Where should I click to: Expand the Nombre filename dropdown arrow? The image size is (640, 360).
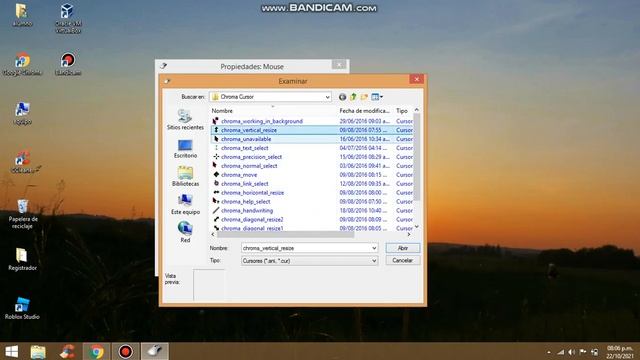[x=374, y=248]
